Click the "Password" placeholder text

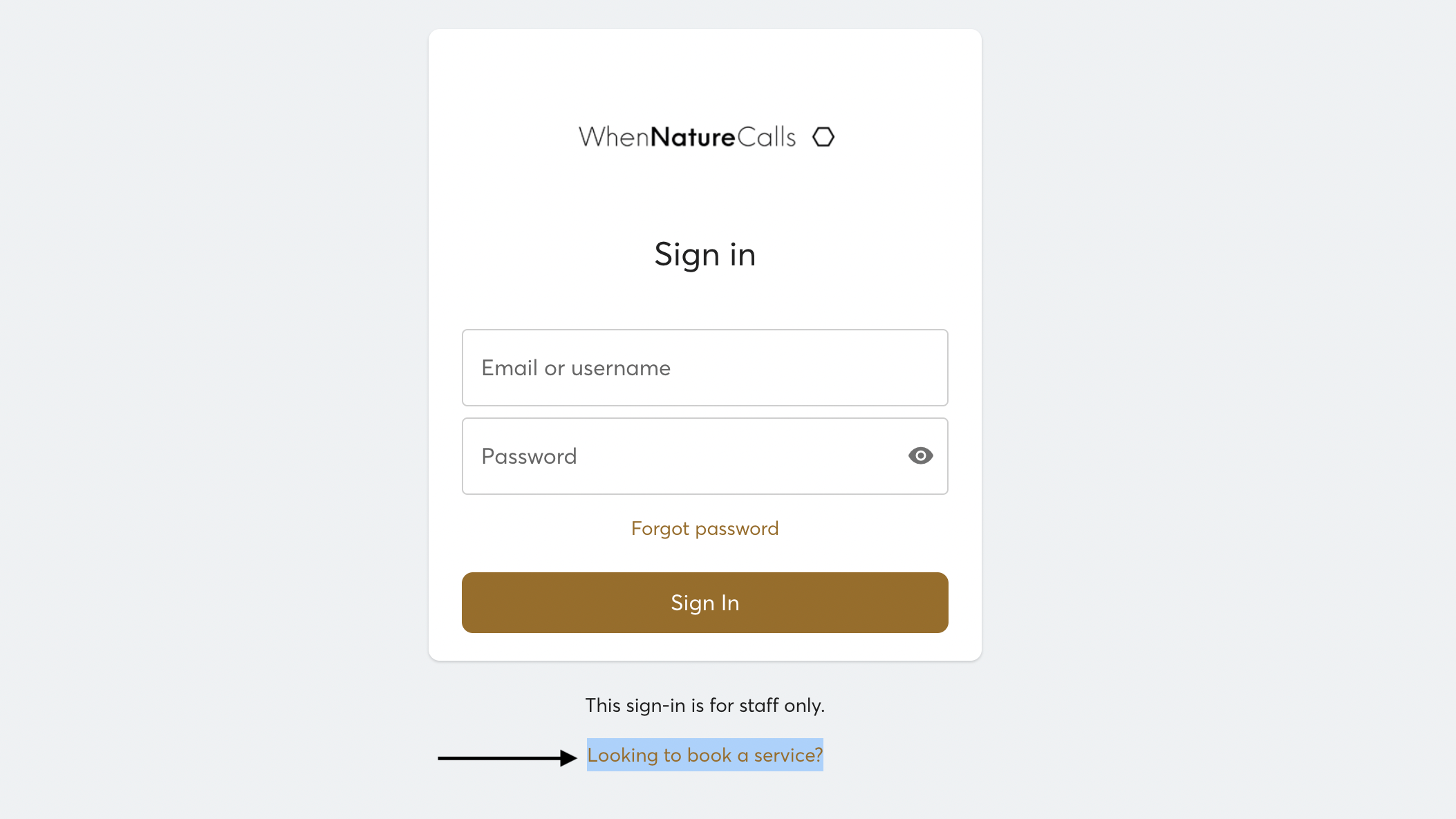click(529, 456)
